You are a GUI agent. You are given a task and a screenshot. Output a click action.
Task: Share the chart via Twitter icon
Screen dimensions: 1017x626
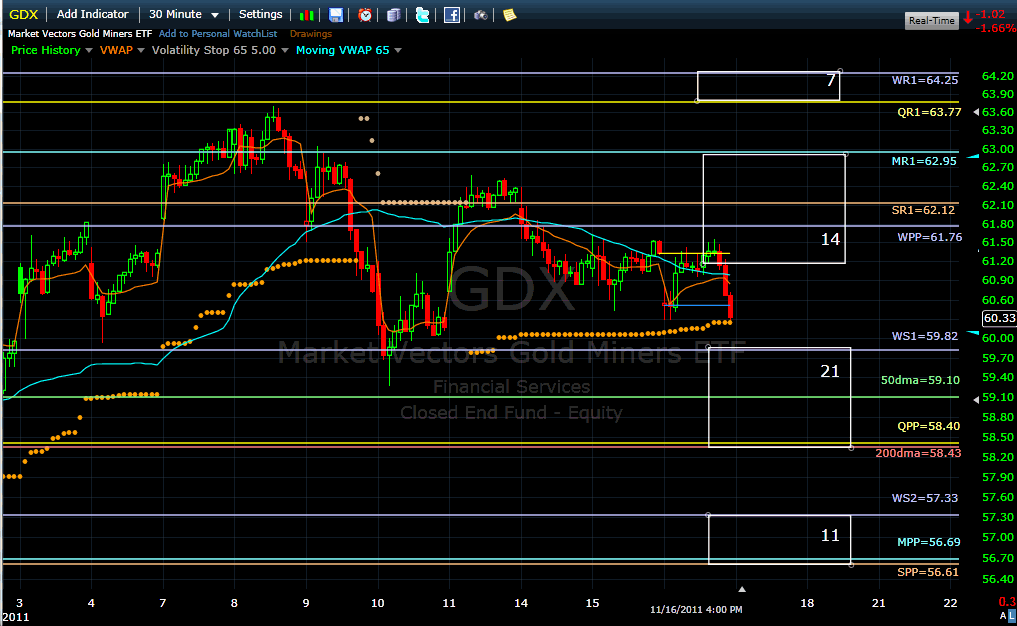pos(422,15)
